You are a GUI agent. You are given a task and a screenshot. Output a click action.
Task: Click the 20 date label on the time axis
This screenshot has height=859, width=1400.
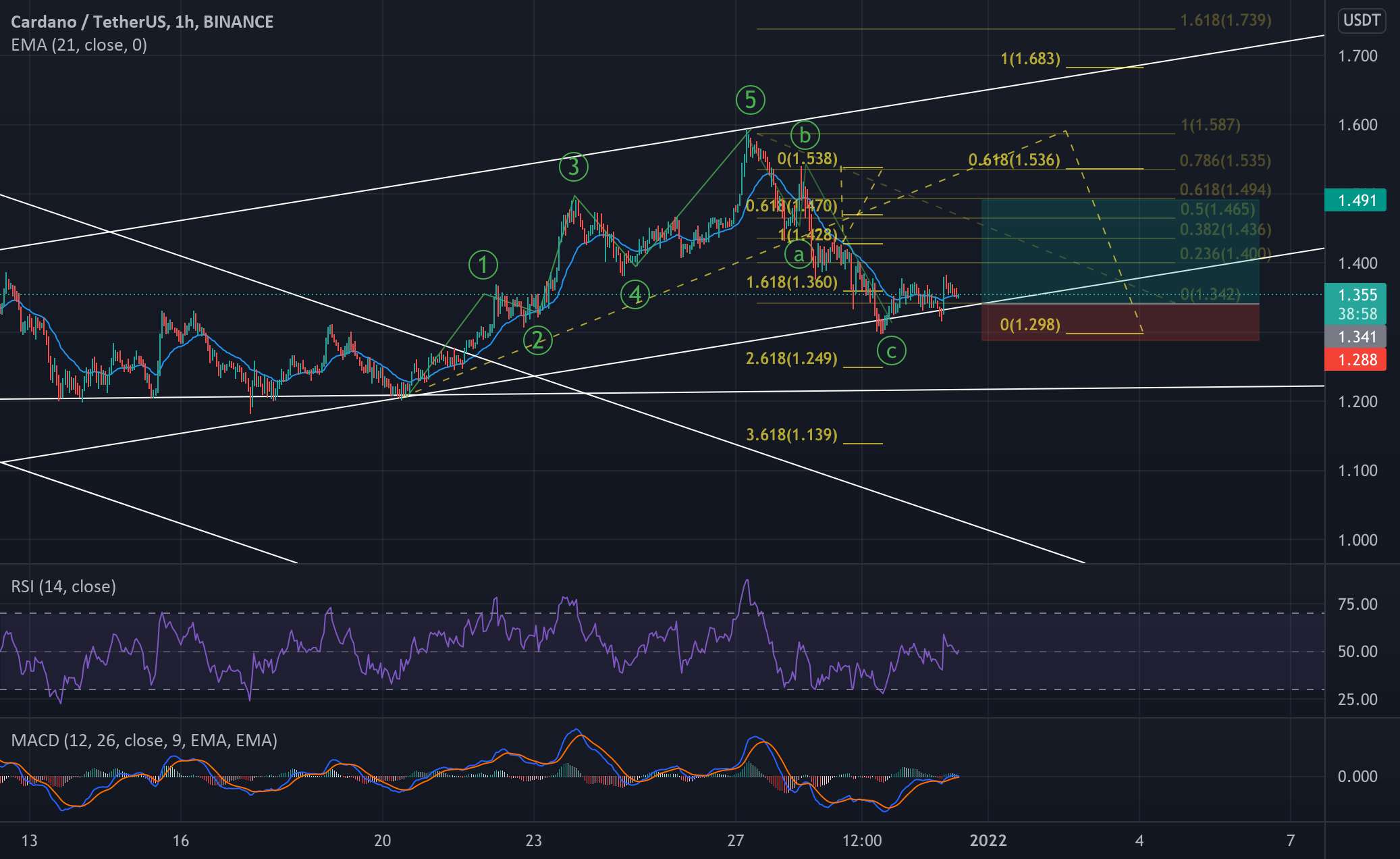pyautogui.click(x=383, y=841)
